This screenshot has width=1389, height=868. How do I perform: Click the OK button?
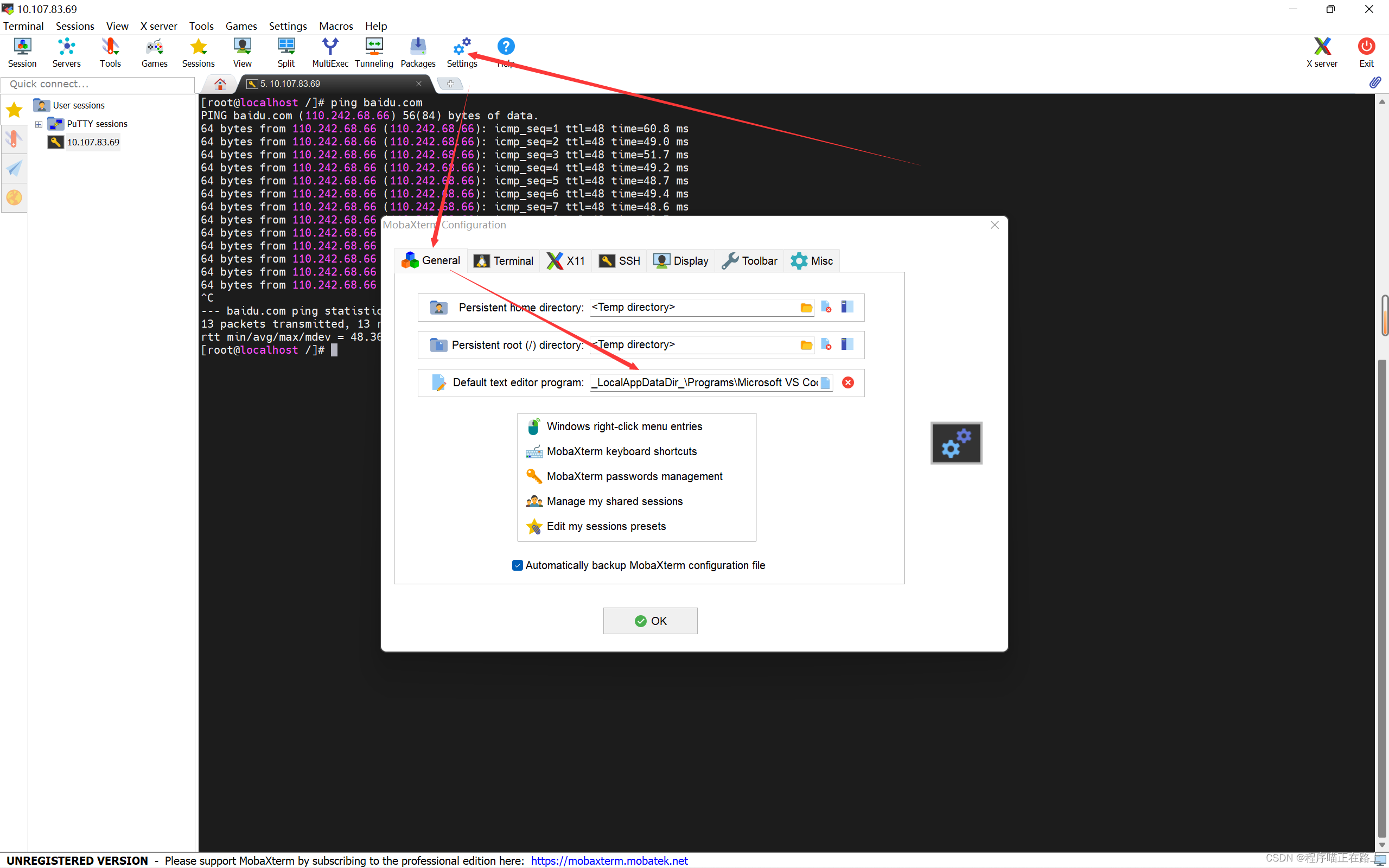[651, 621]
